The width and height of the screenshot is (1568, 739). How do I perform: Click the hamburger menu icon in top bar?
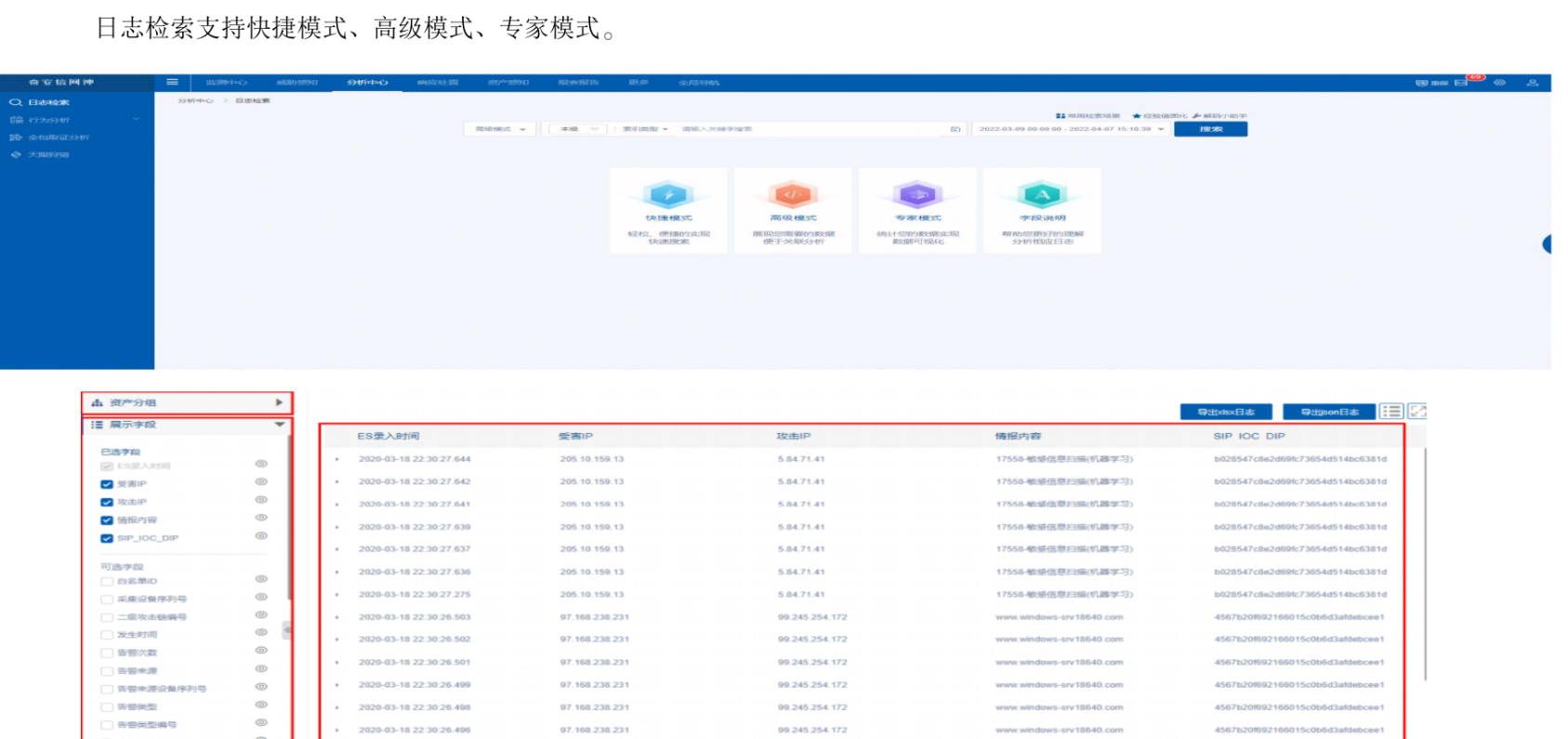pos(172,83)
